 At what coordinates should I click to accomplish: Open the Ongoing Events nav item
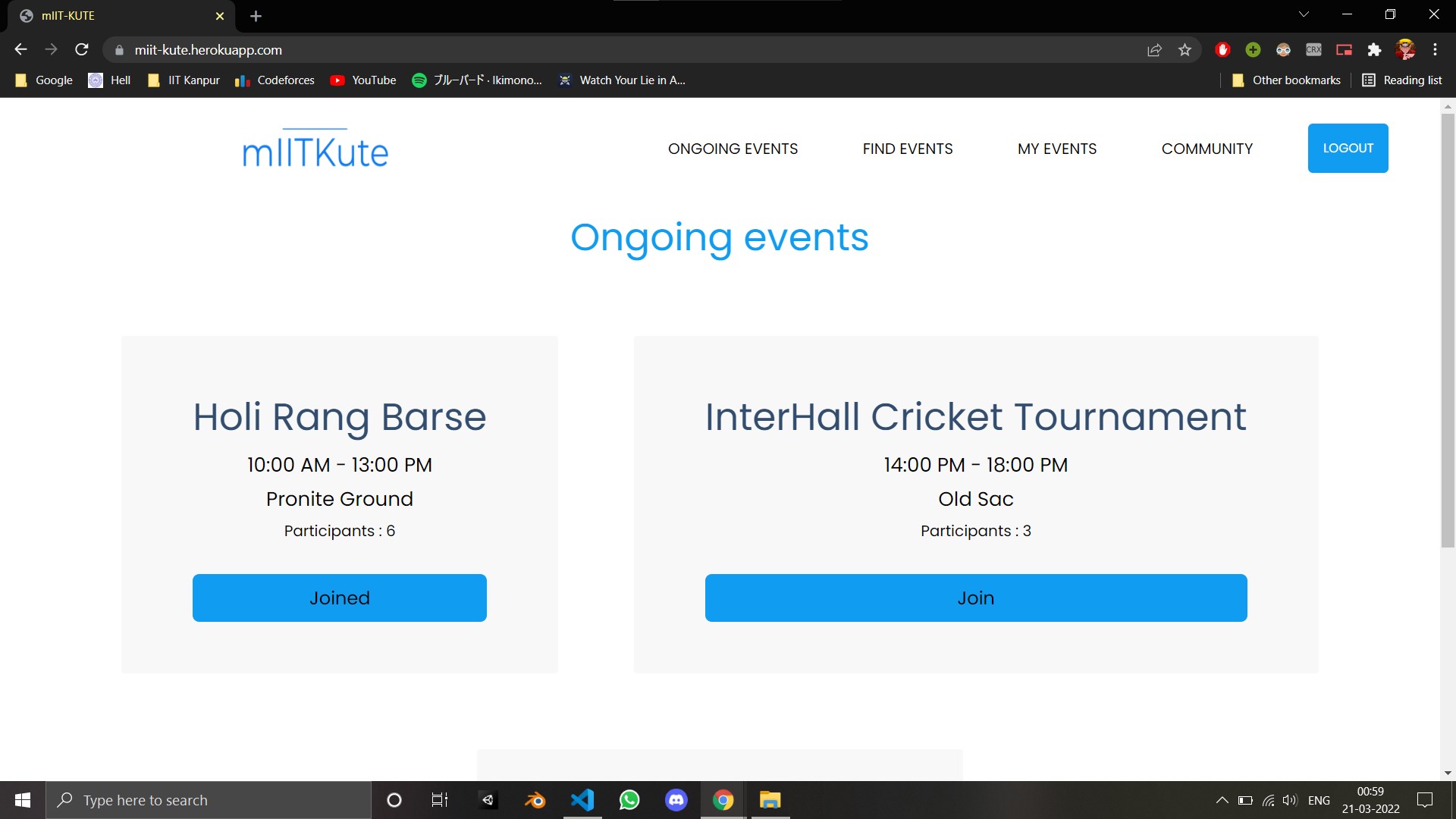click(x=733, y=149)
